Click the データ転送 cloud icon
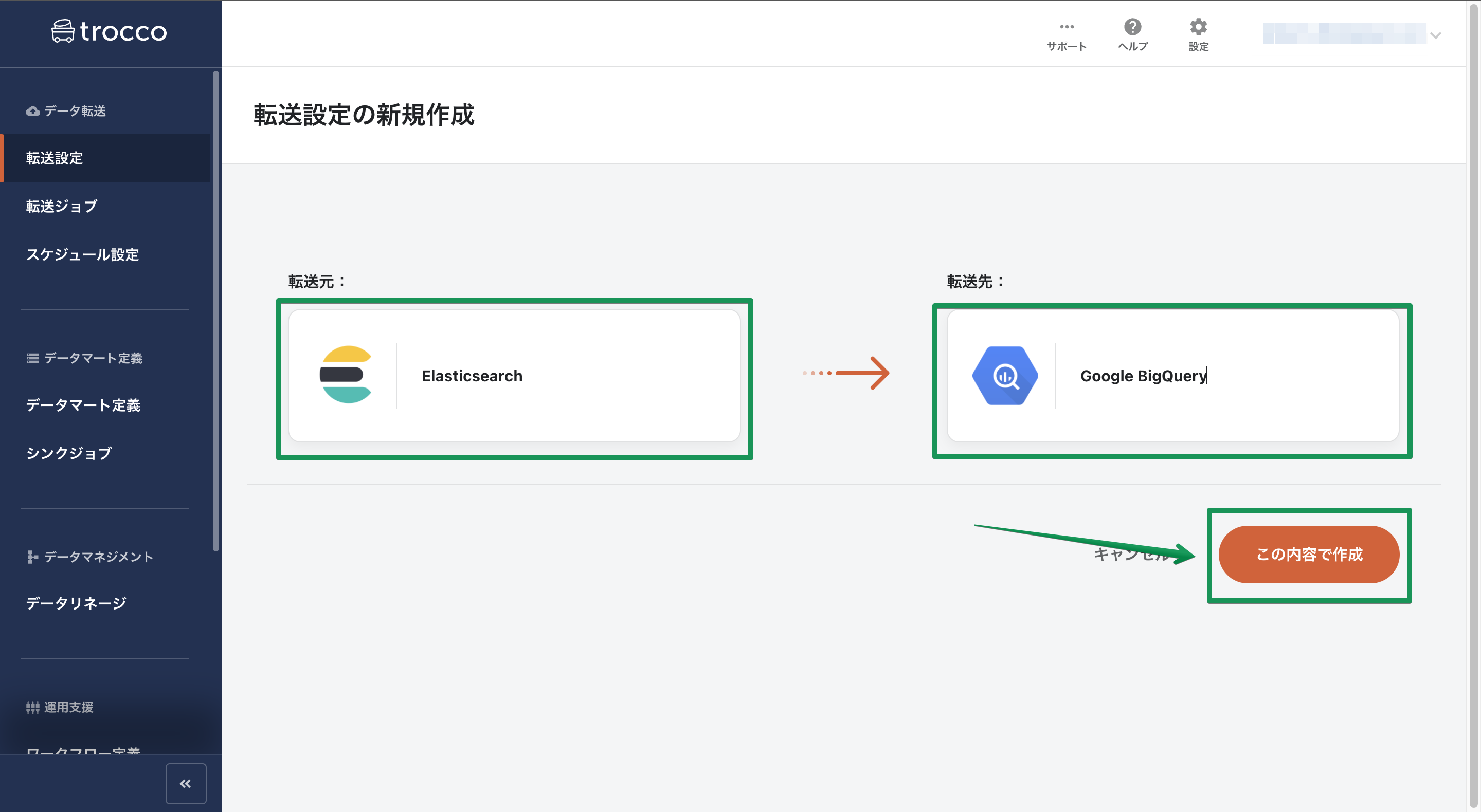The width and height of the screenshot is (1481, 812). (33, 111)
